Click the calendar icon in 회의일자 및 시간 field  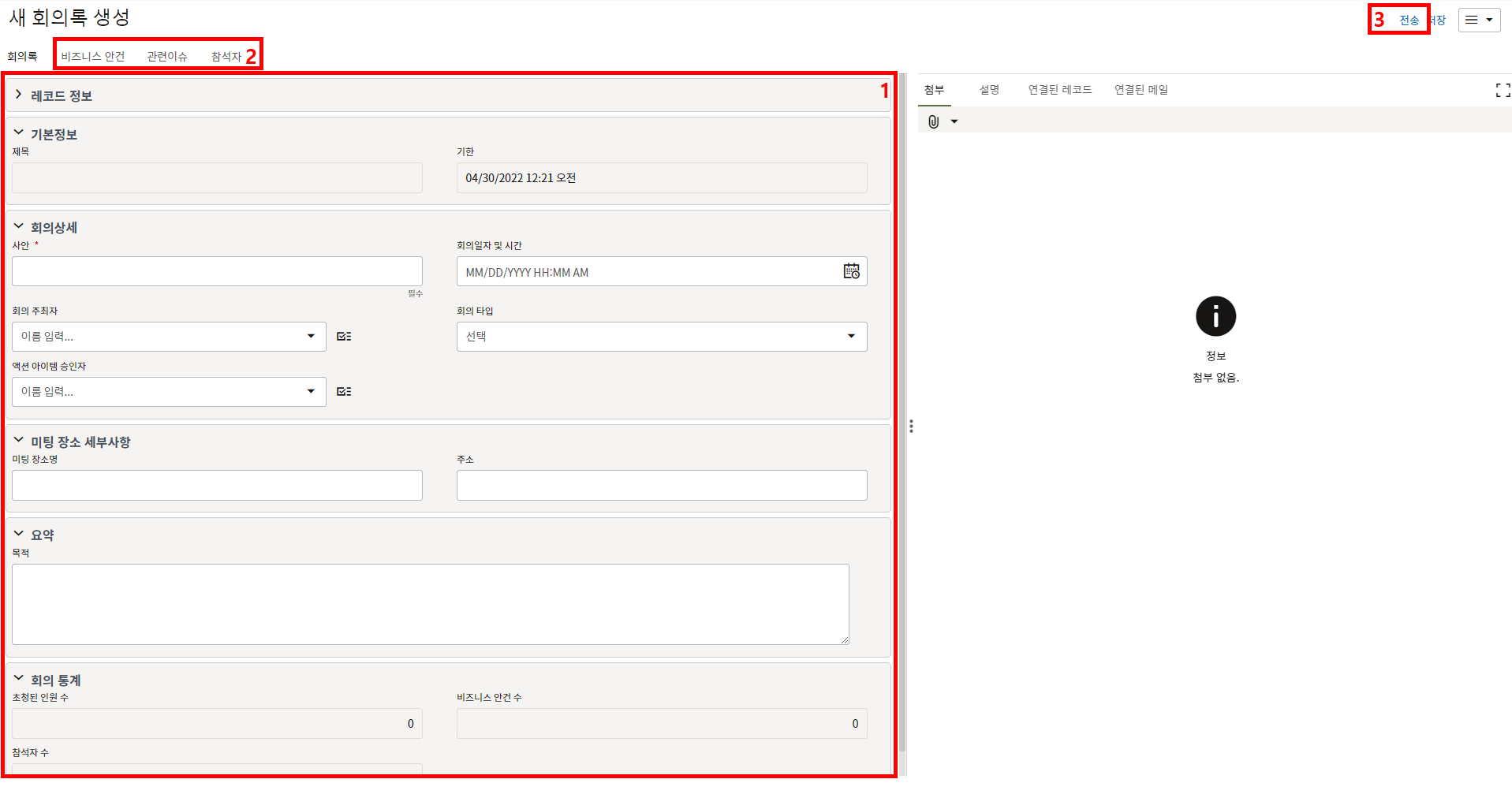click(851, 271)
